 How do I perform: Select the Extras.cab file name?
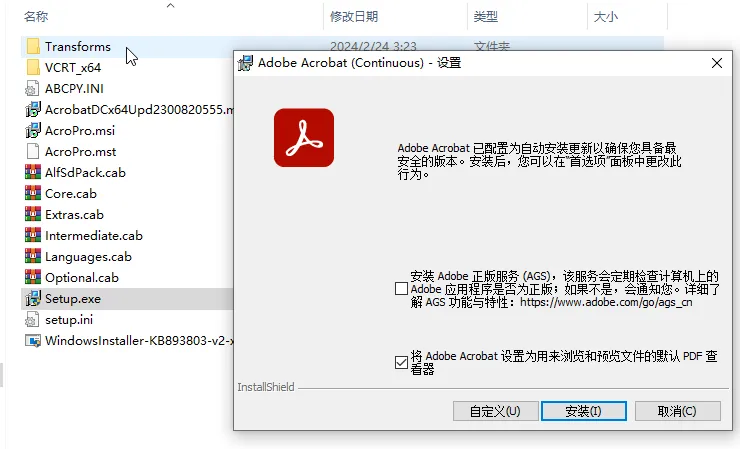(x=74, y=215)
